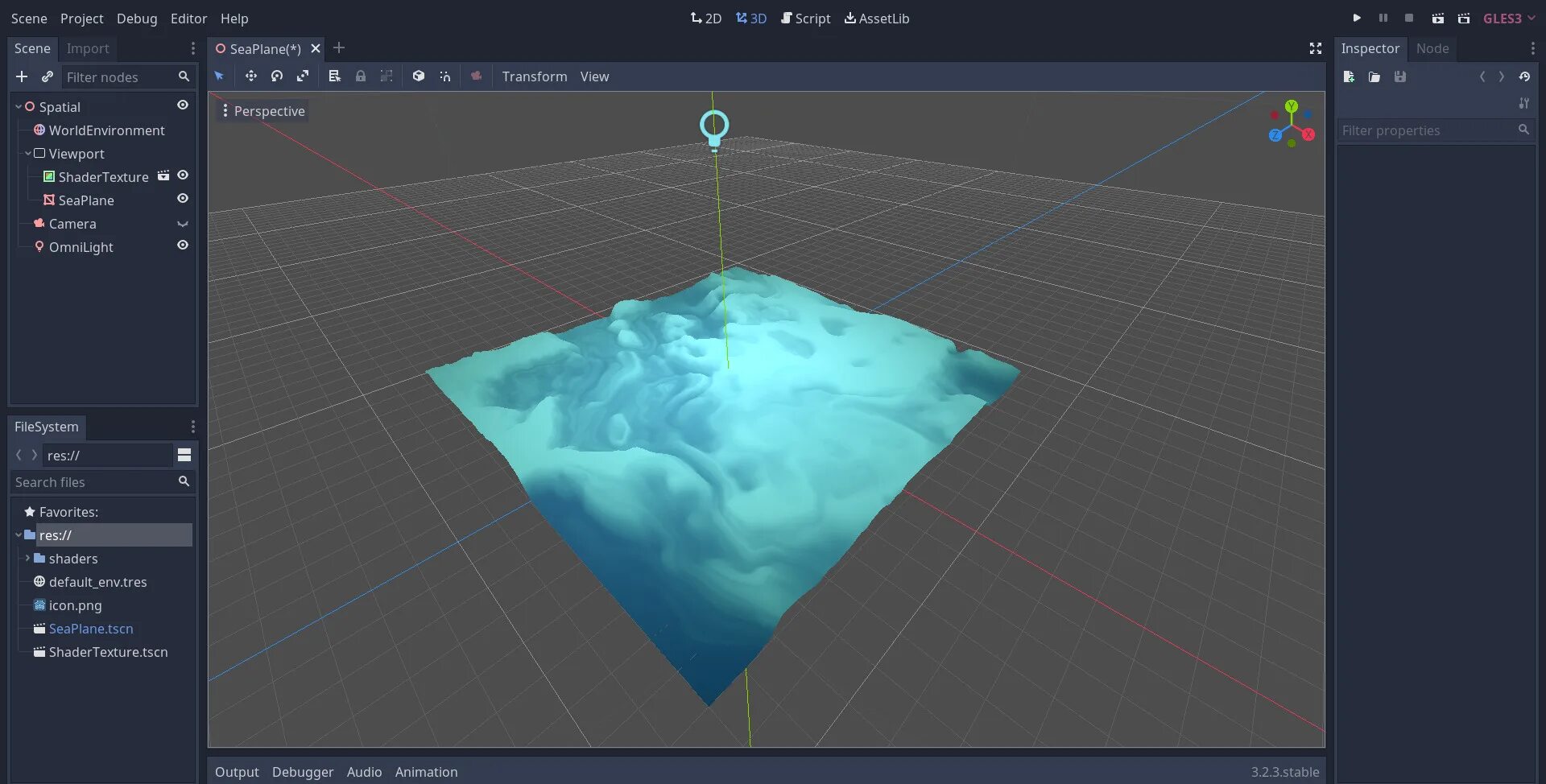Go to previous edited object
Screen dimensions: 1546x784
point(1482,76)
